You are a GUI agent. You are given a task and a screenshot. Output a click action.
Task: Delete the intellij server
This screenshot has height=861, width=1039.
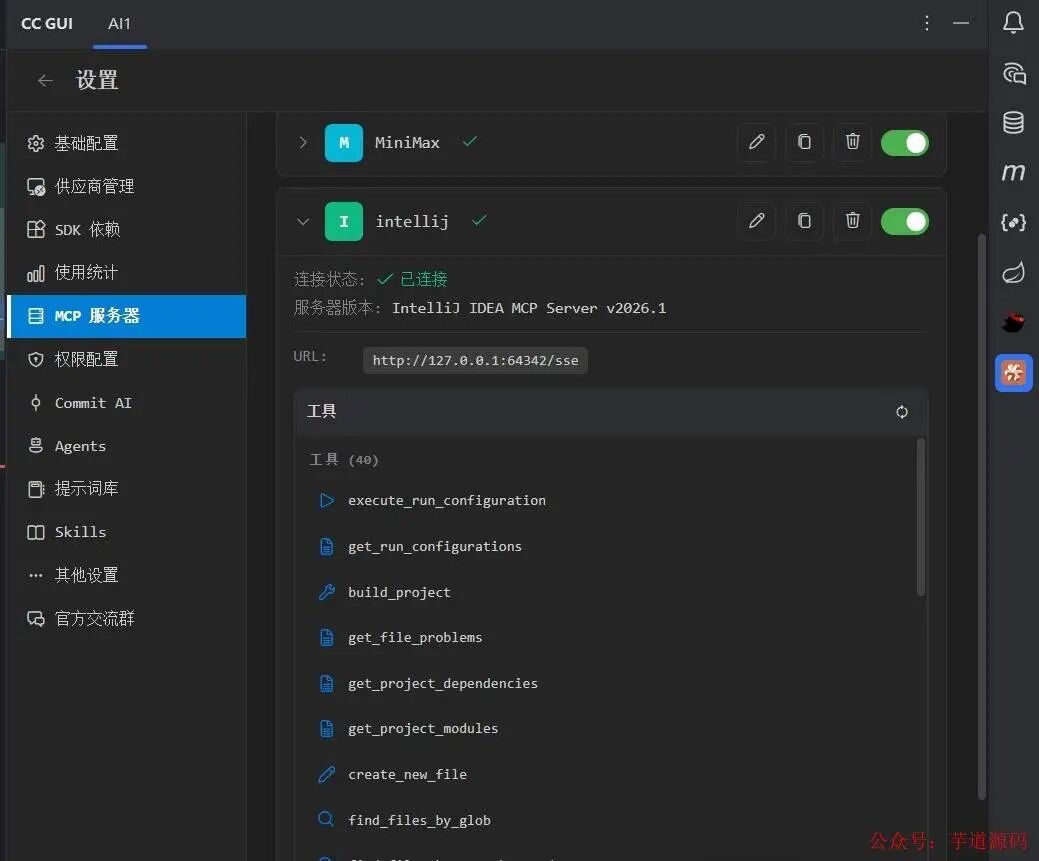coord(852,221)
